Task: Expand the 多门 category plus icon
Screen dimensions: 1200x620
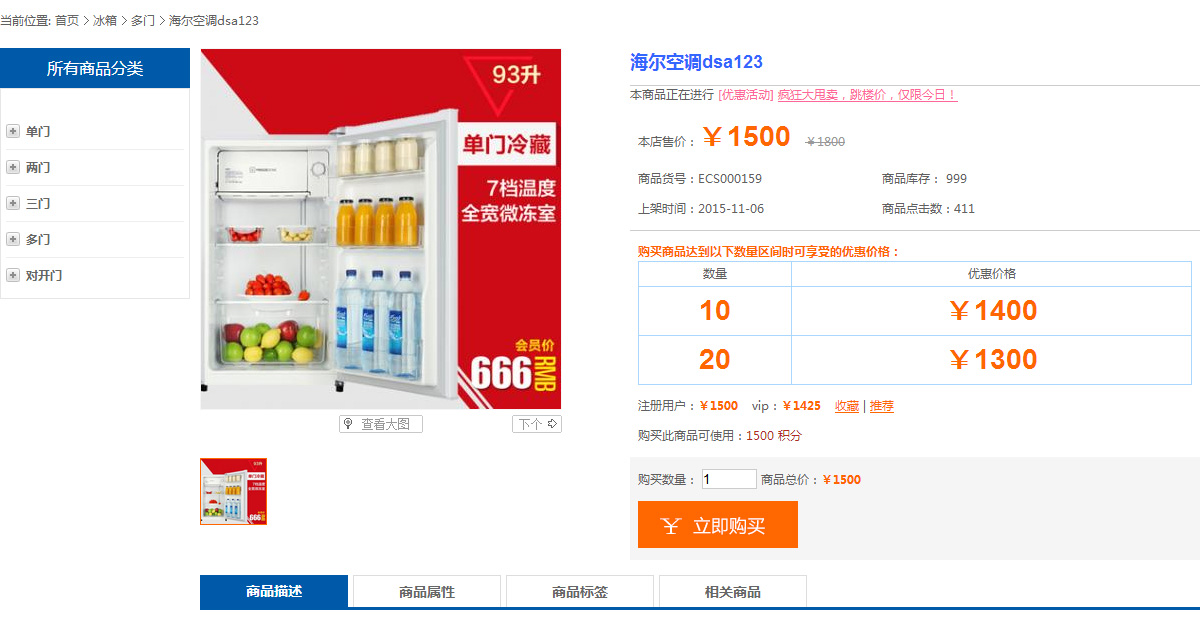Action: [13, 239]
